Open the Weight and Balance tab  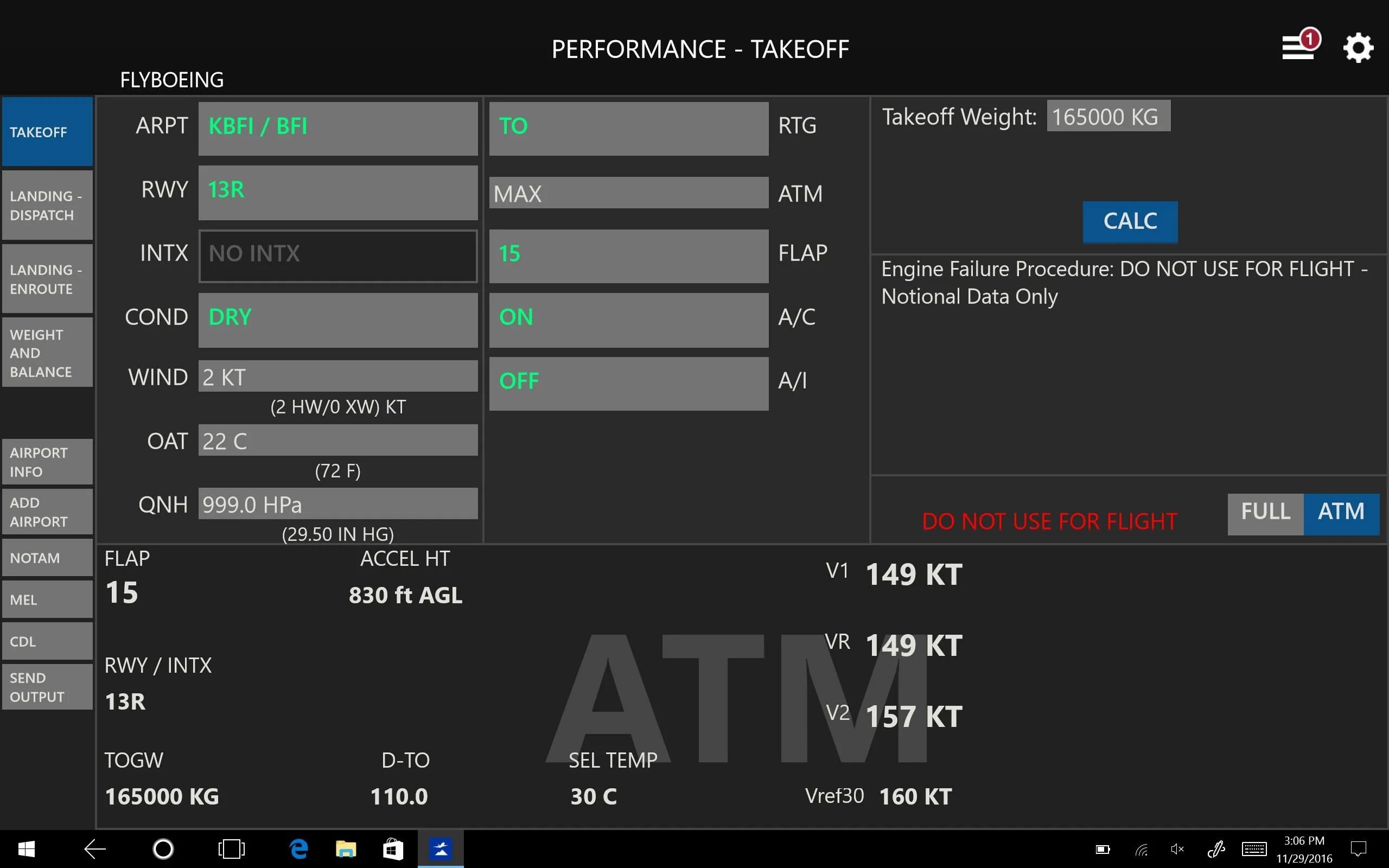pos(47,353)
